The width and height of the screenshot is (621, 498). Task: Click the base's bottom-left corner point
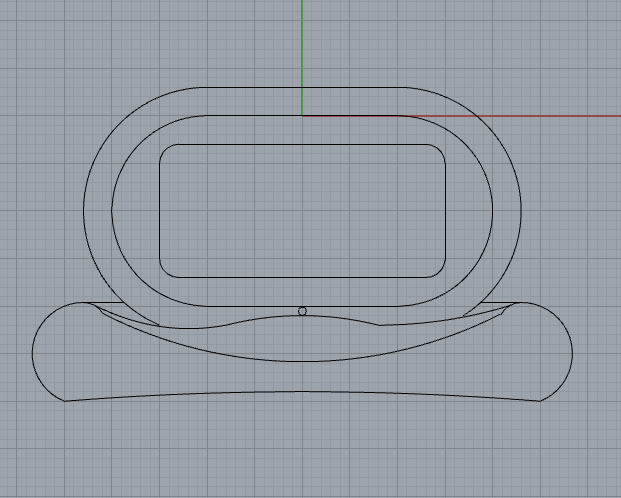coord(65,401)
